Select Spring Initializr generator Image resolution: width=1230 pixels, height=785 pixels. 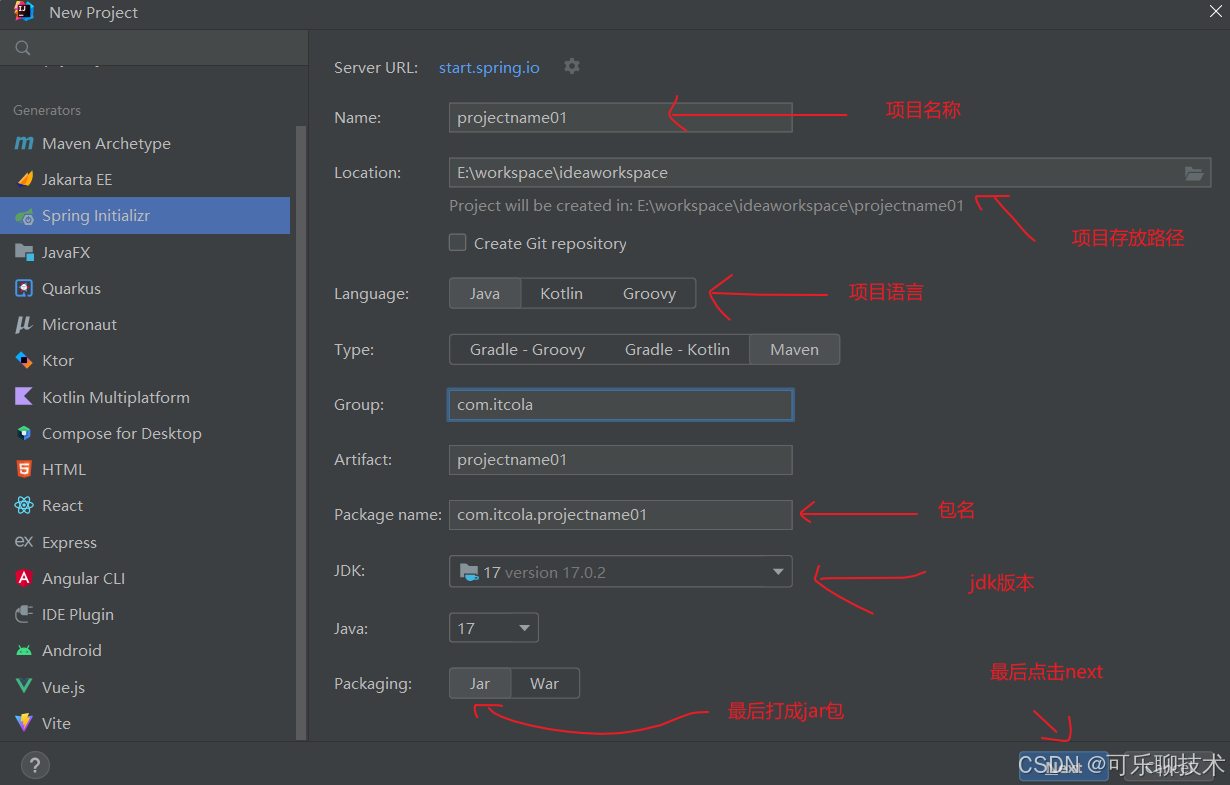point(145,215)
